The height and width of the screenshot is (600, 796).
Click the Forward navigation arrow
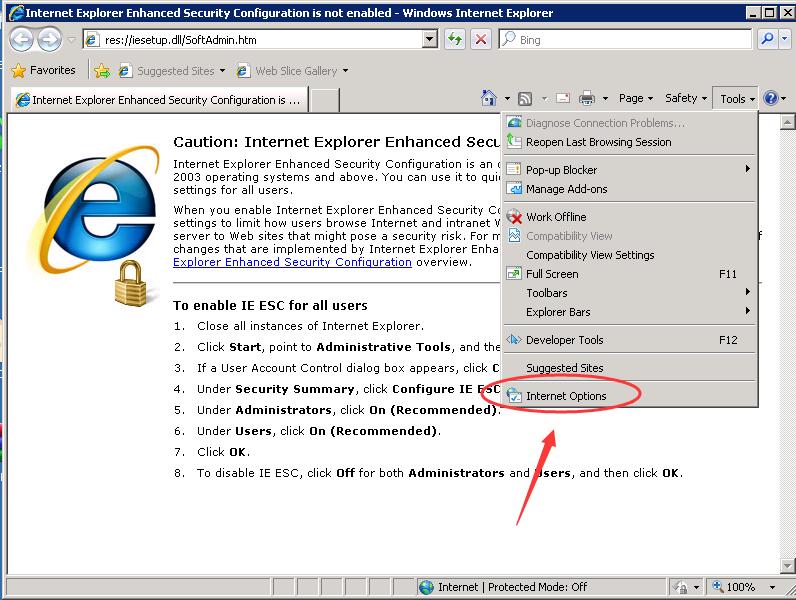click(x=50, y=40)
